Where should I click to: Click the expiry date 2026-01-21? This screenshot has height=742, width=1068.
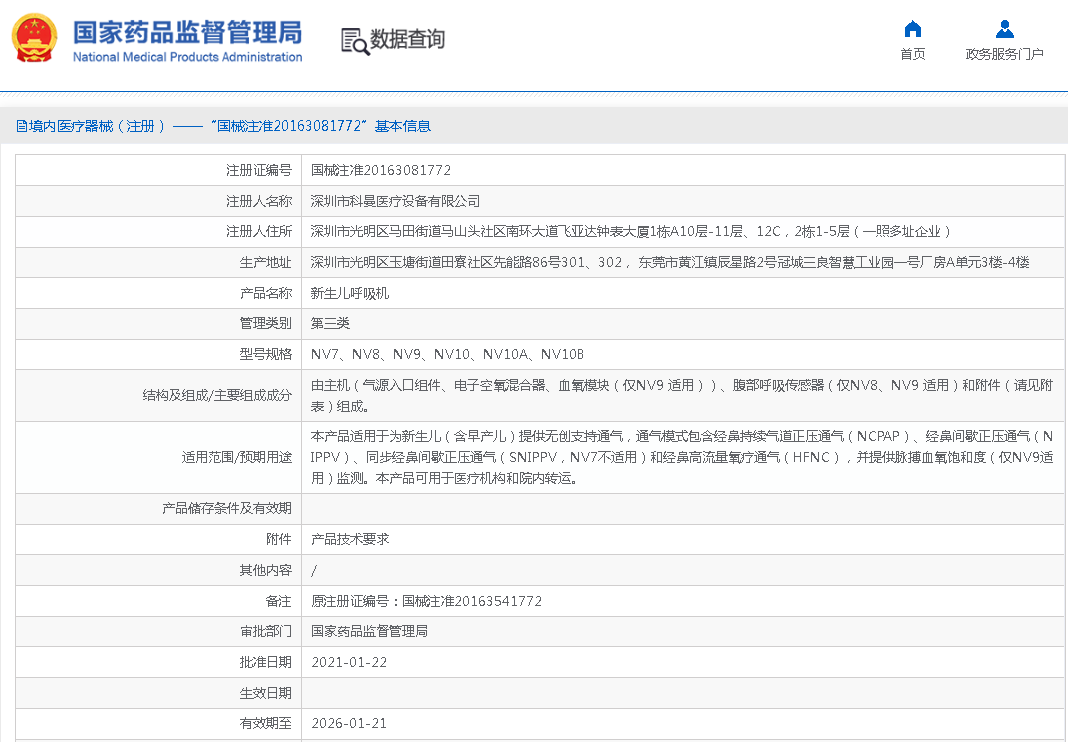(x=349, y=723)
